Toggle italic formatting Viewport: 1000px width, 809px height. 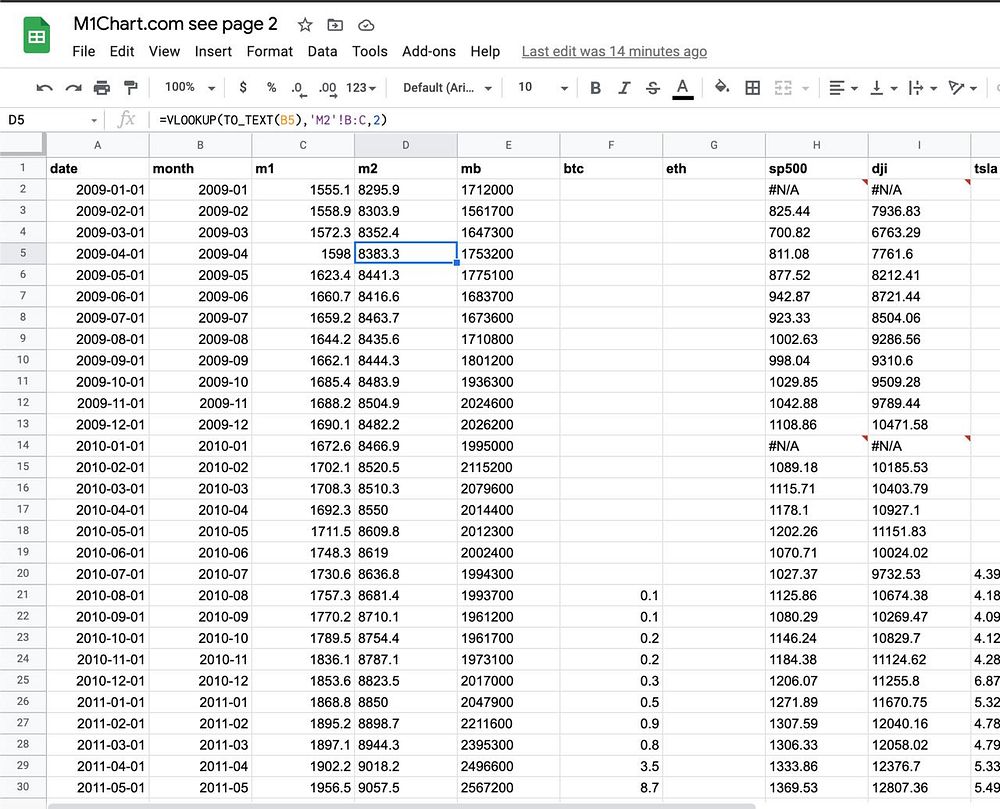(x=624, y=88)
